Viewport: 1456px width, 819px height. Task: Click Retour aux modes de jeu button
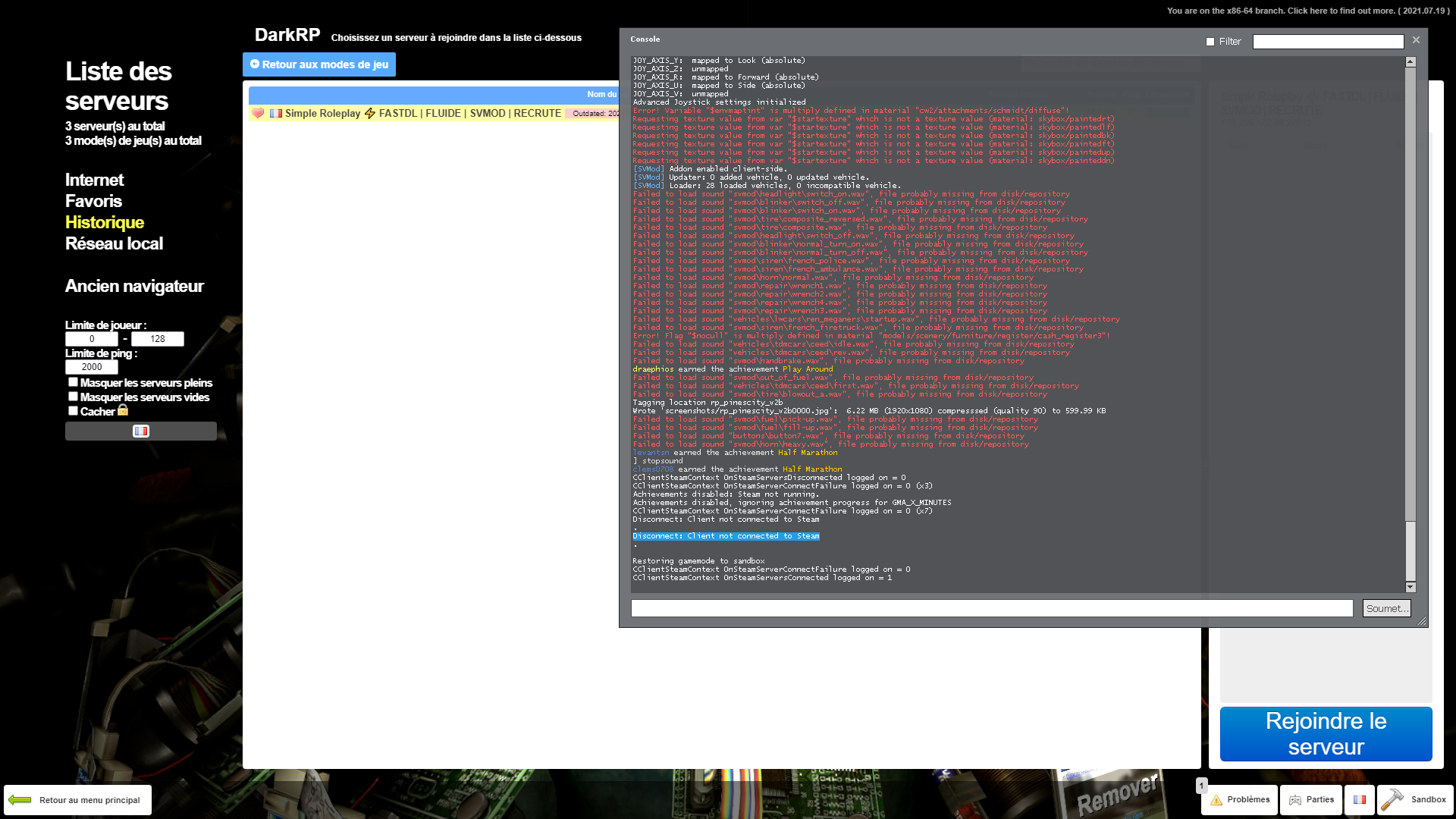319,64
